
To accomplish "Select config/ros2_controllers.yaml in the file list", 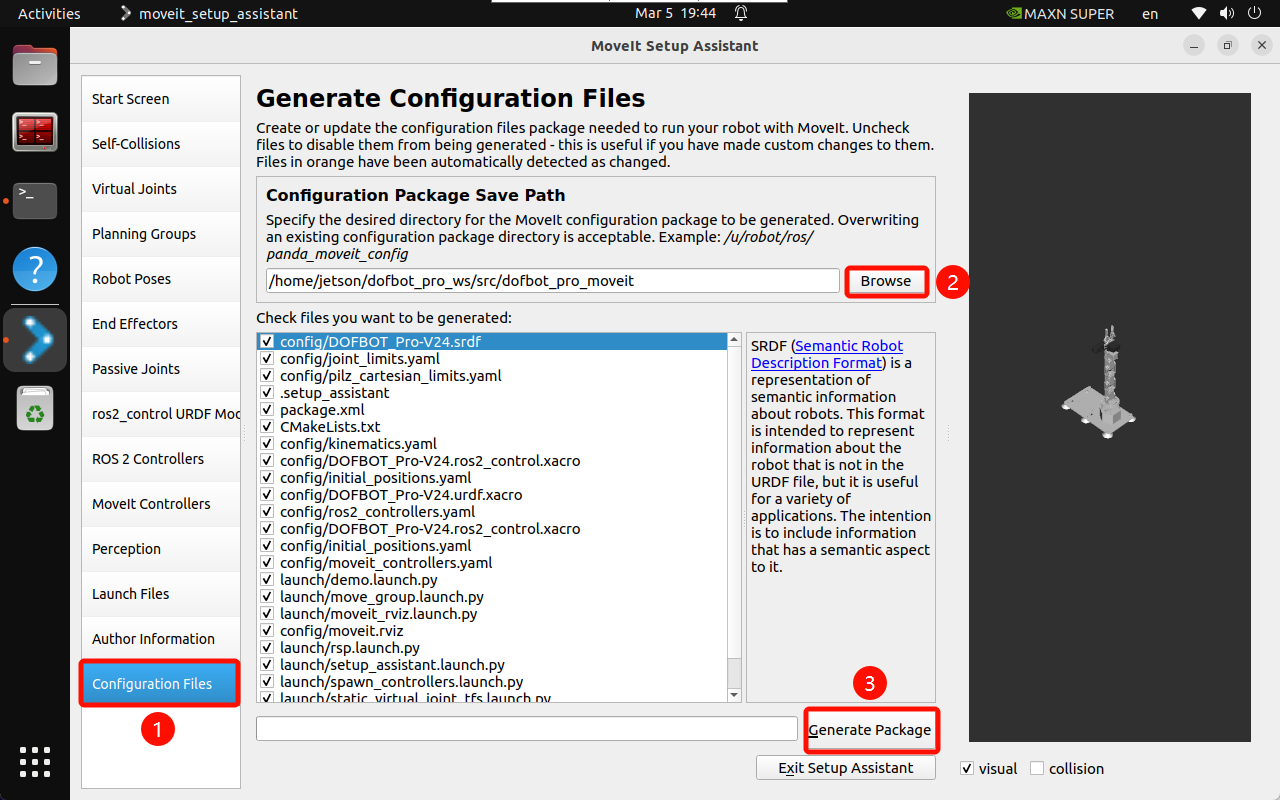I will (377, 512).
